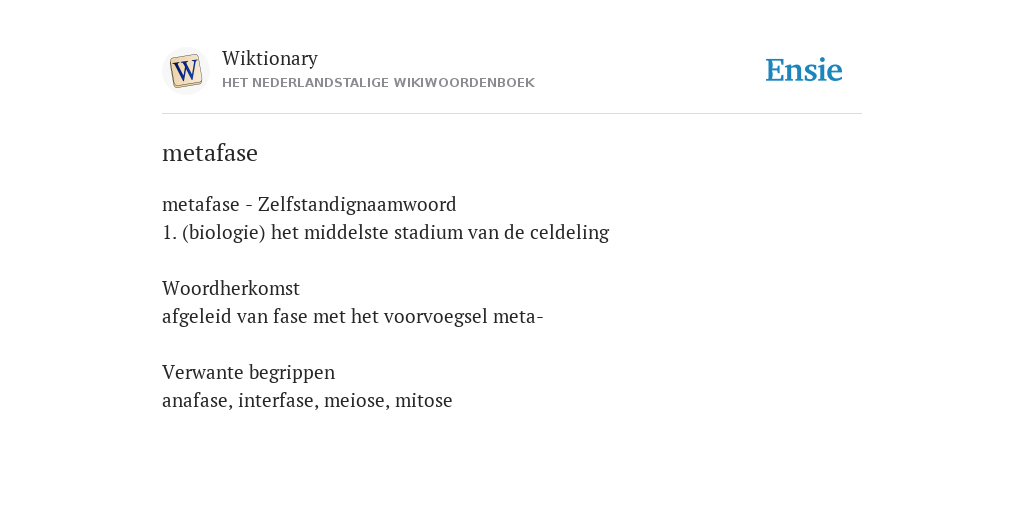Click the Wiktionary W logo icon
The width and height of the screenshot is (1024, 512).
186,71
